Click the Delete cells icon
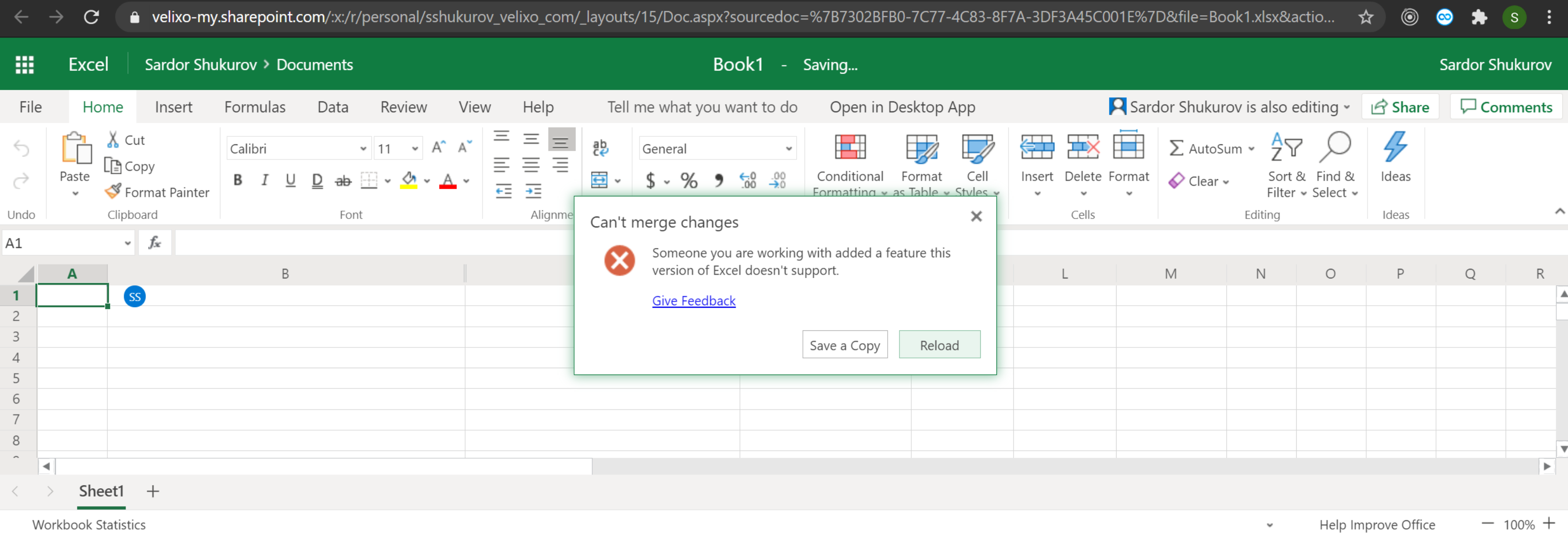1568x536 pixels. click(x=1083, y=147)
